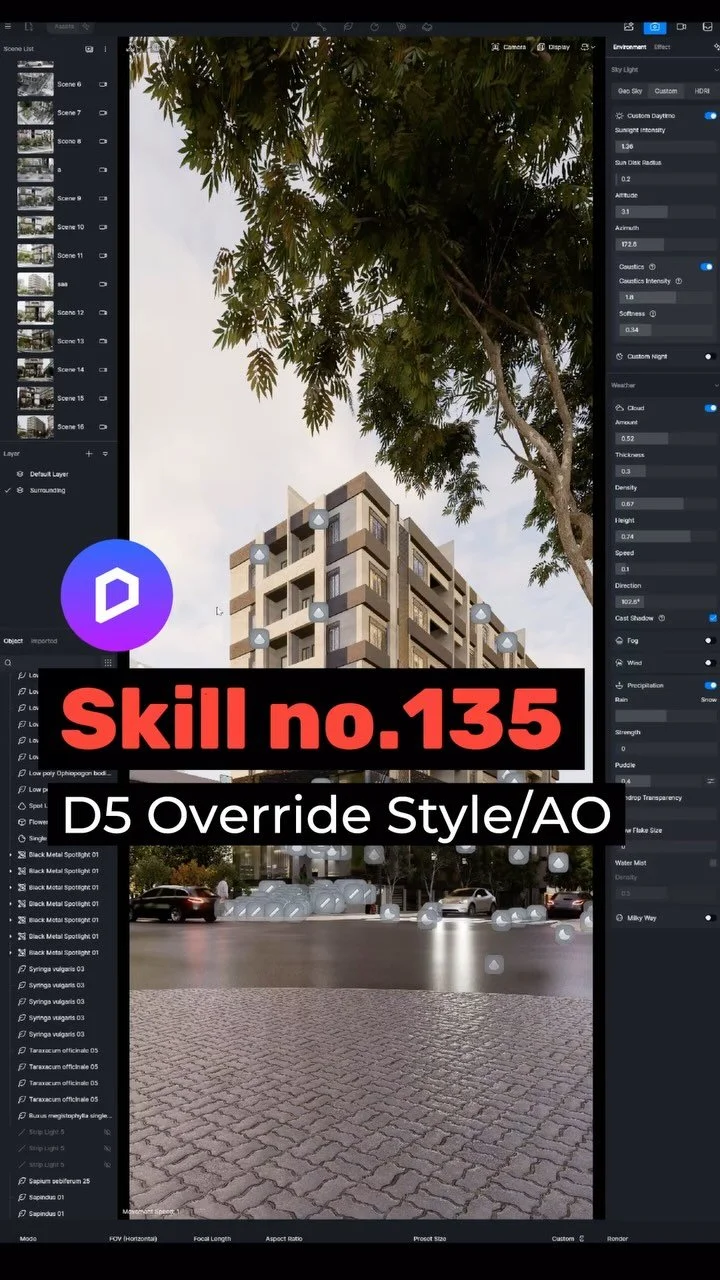
Task: Toggle the Caustics switch
Action: [x=707, y=267]
